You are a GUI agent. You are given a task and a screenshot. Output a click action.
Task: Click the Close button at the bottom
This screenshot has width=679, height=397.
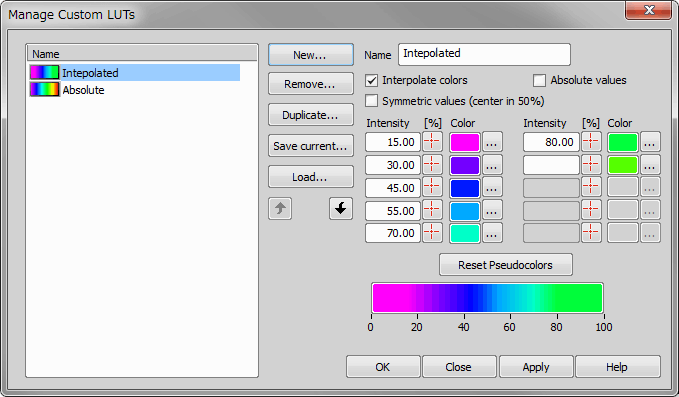click(459, 367)
